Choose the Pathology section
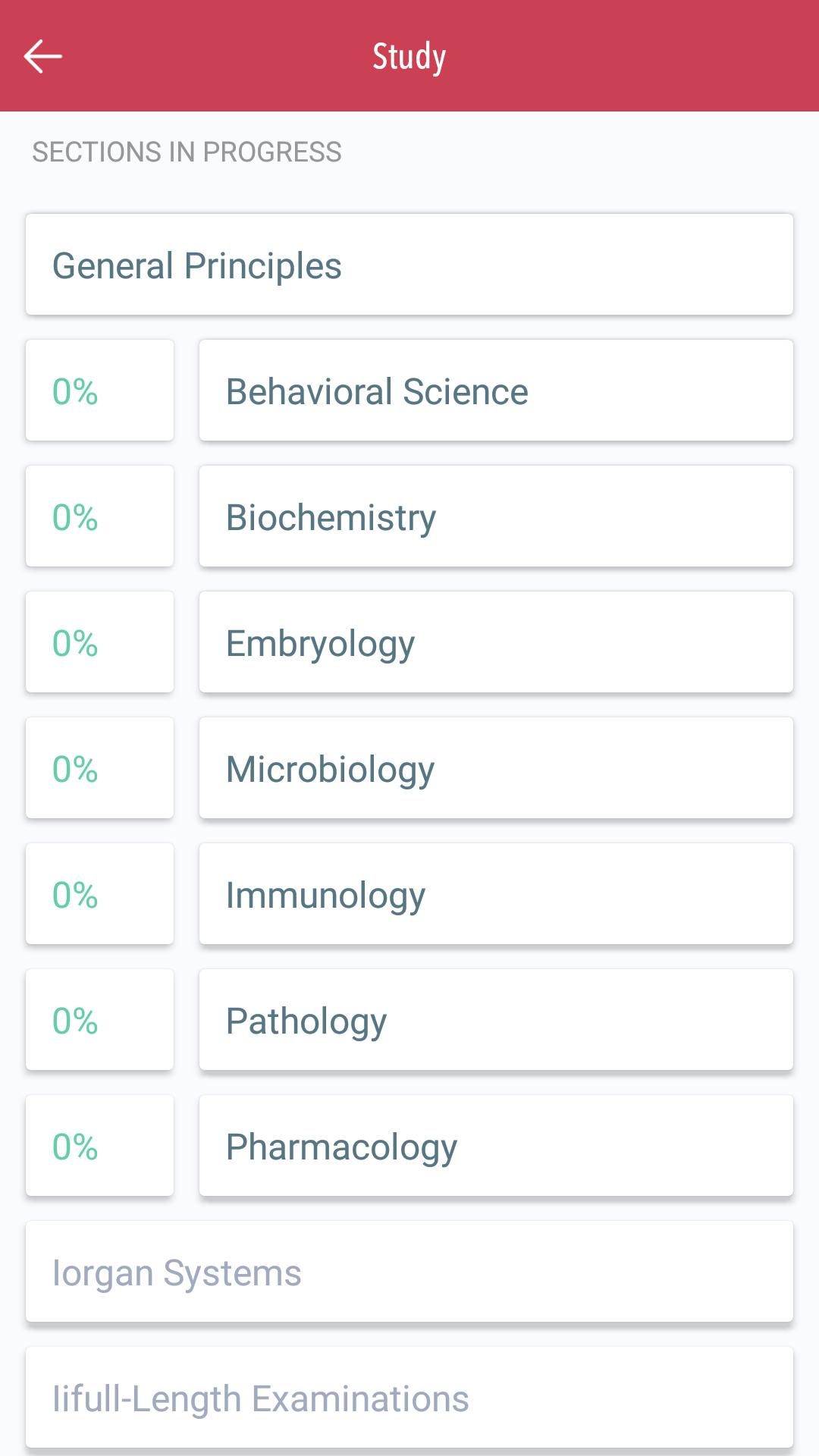 496,1020
